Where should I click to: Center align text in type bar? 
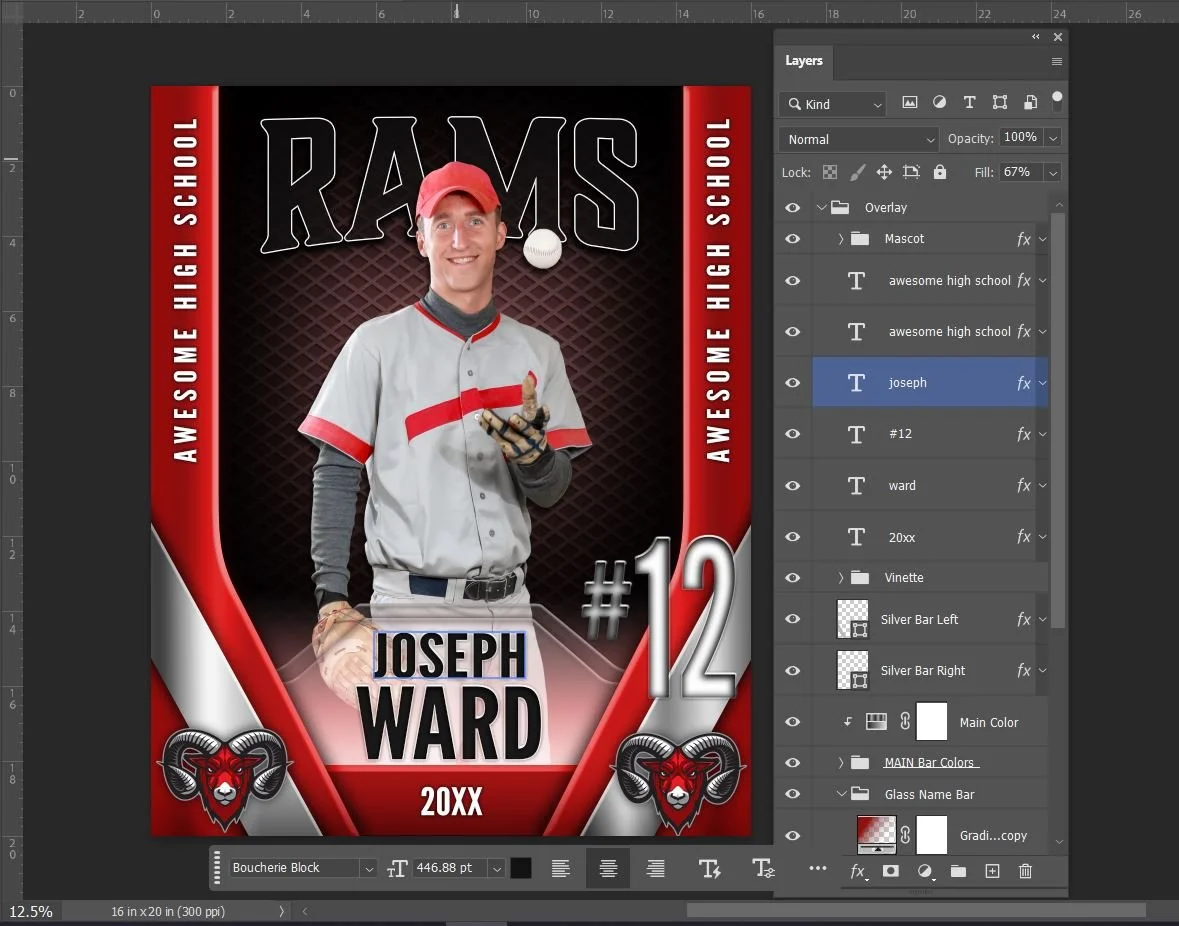tap(608, 869)
